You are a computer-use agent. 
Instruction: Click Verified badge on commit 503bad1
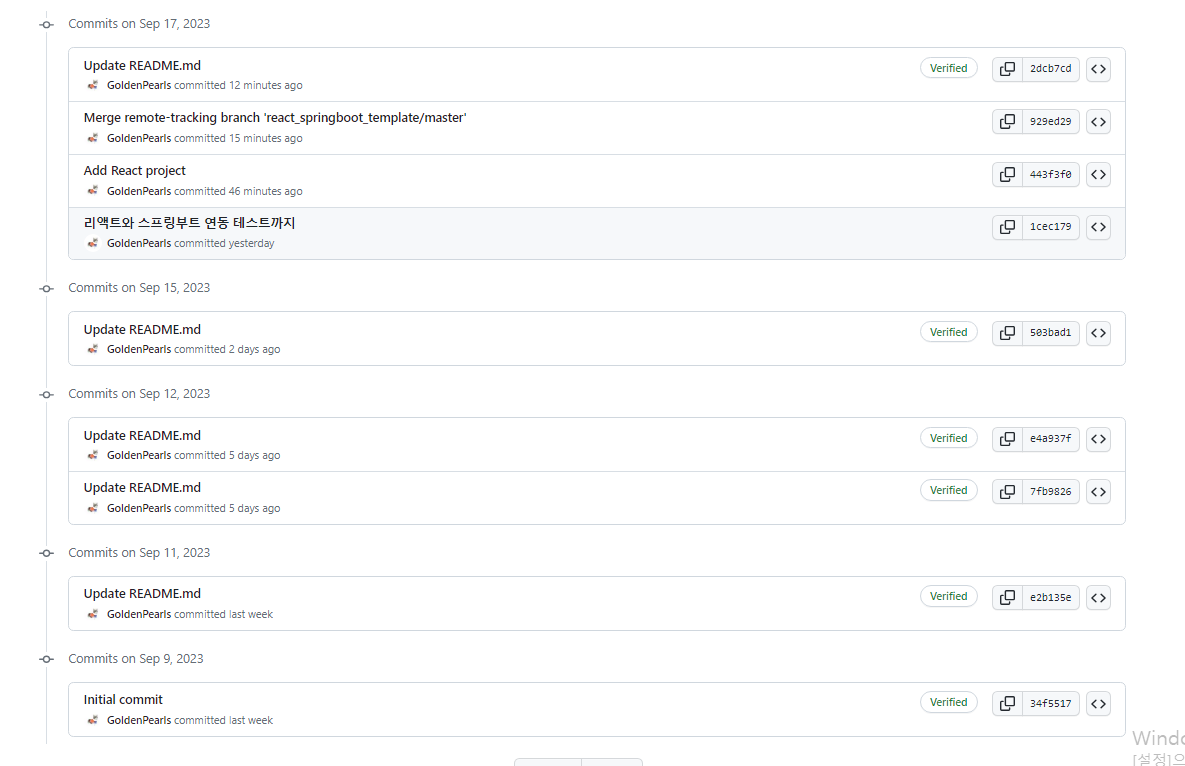[x=948, y=333]
